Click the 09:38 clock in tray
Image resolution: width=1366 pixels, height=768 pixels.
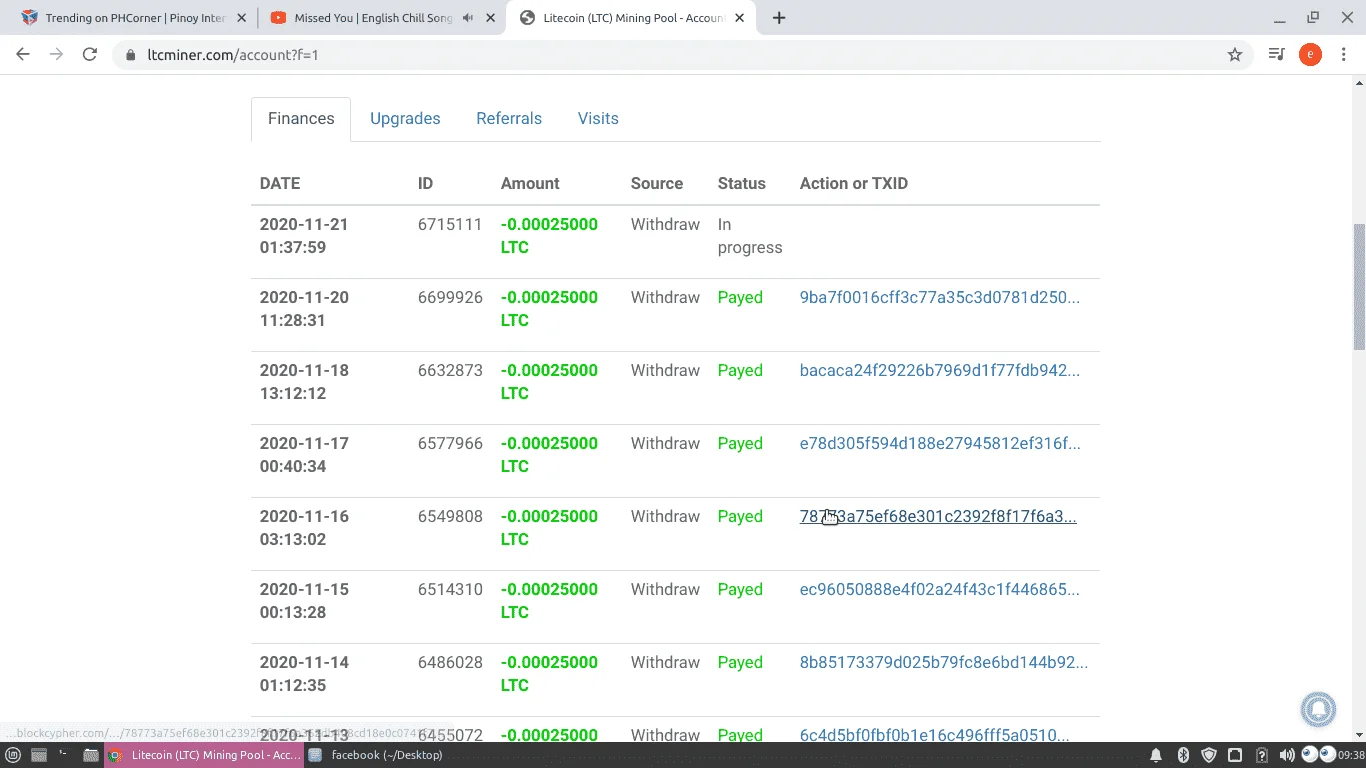[x=1351, y=755]
